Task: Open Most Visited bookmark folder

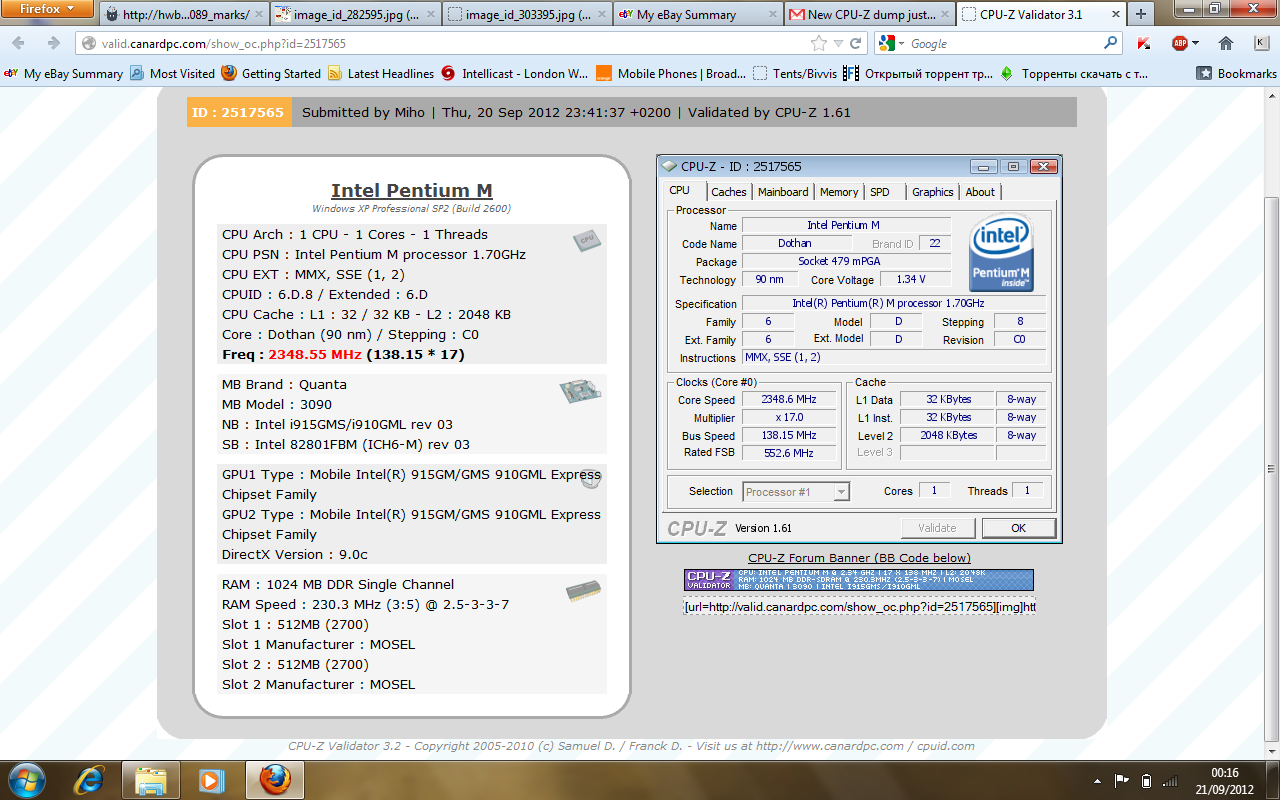Action: tap(172, 73)
